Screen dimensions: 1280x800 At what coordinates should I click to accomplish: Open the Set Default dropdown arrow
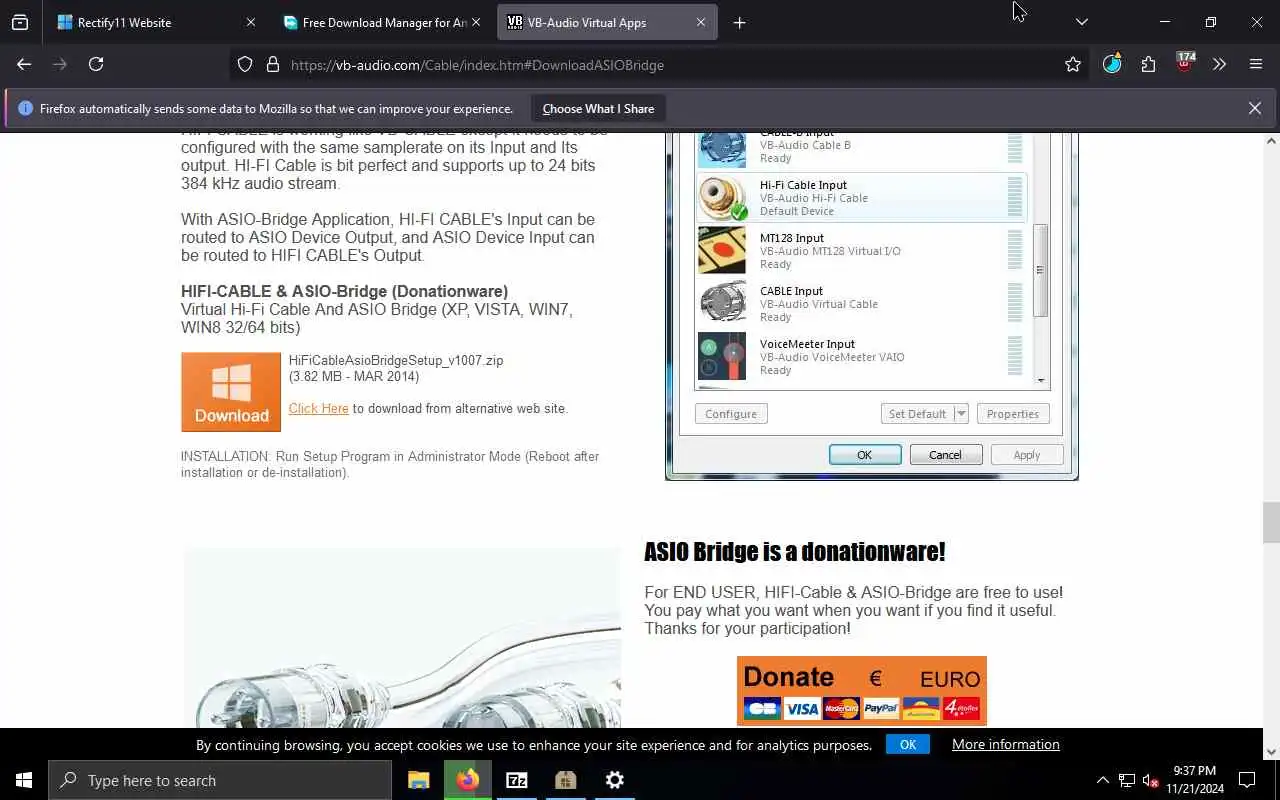tap(961, 414)
